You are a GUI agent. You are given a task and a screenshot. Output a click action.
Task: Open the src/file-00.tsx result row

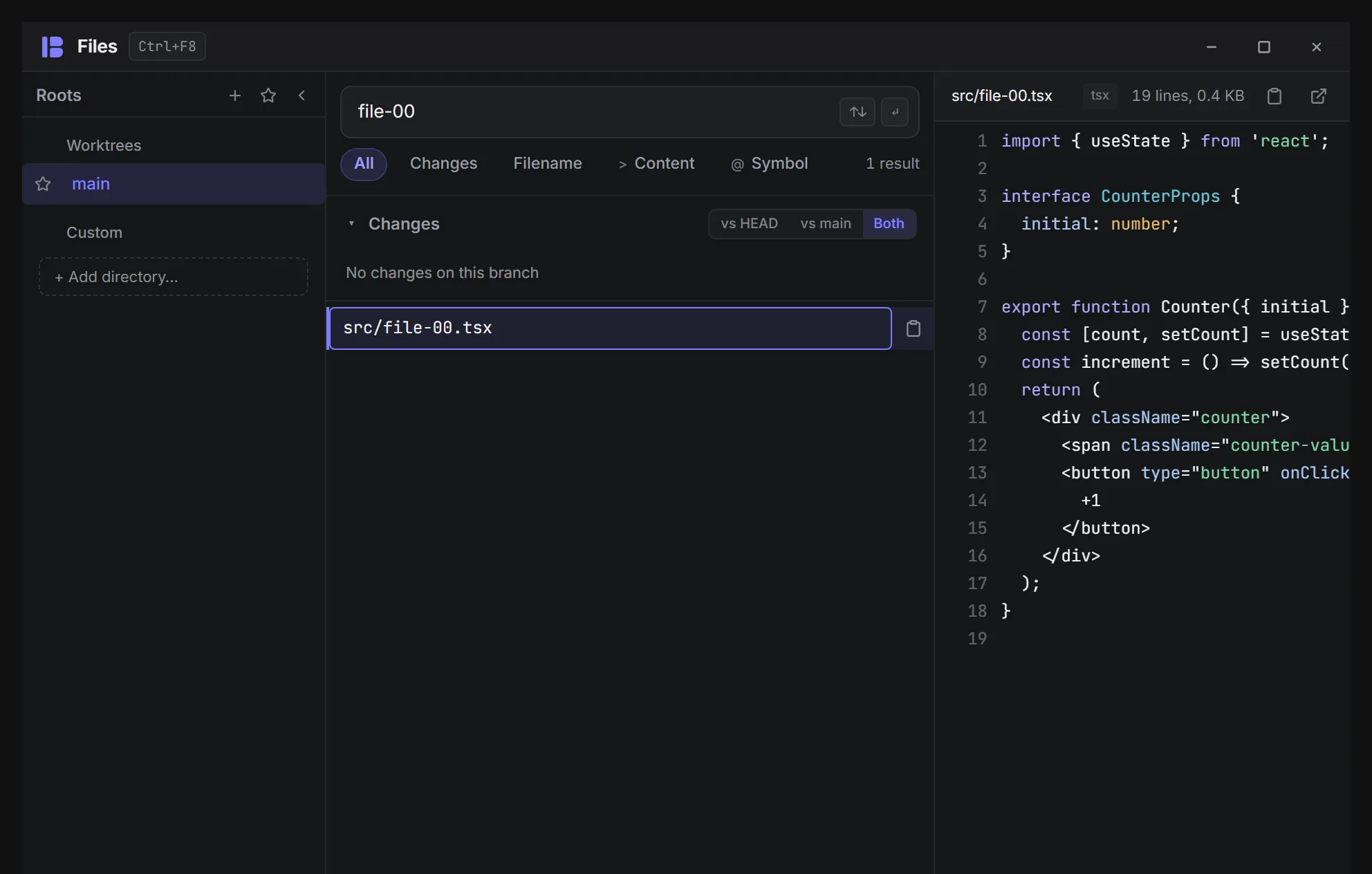point(610,328)
